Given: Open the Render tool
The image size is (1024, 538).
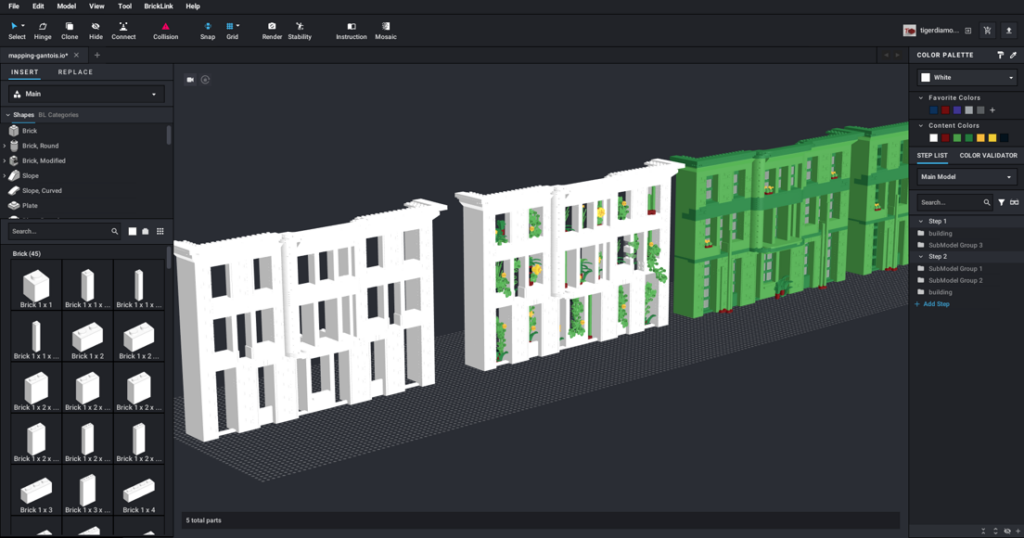Looking at the screenshot, I should (x=272, y=31).
